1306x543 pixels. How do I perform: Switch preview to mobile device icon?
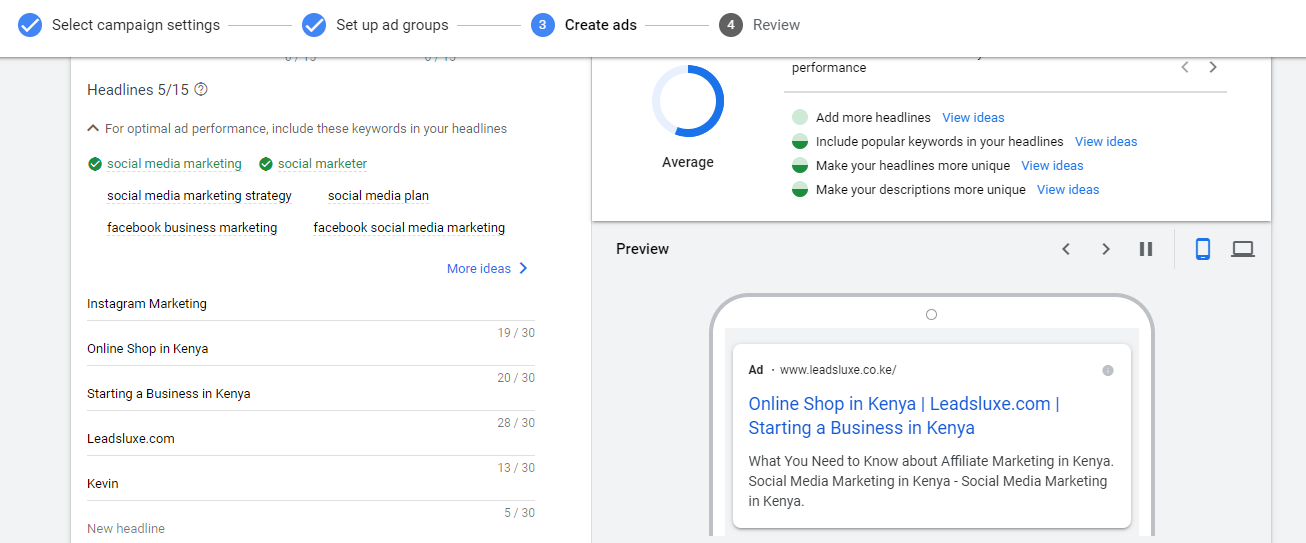point(1203,249)
